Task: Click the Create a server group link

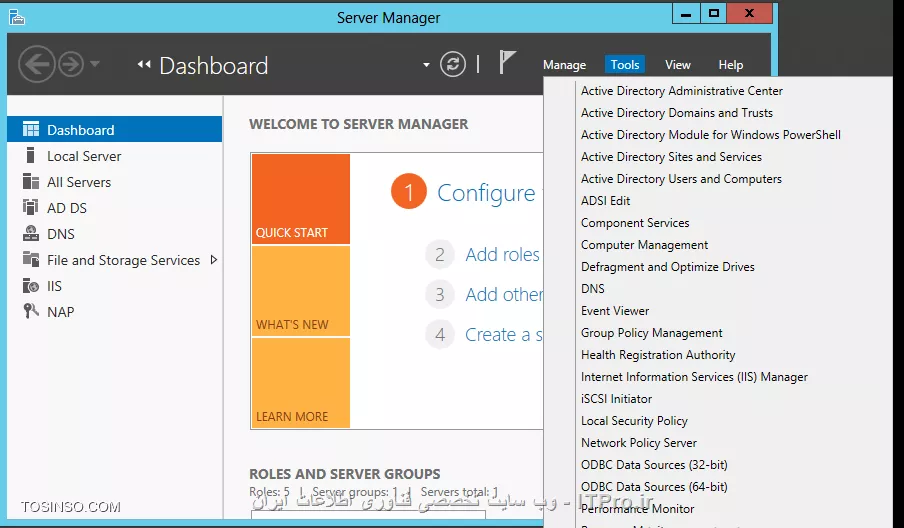Action: pos(504,334)
